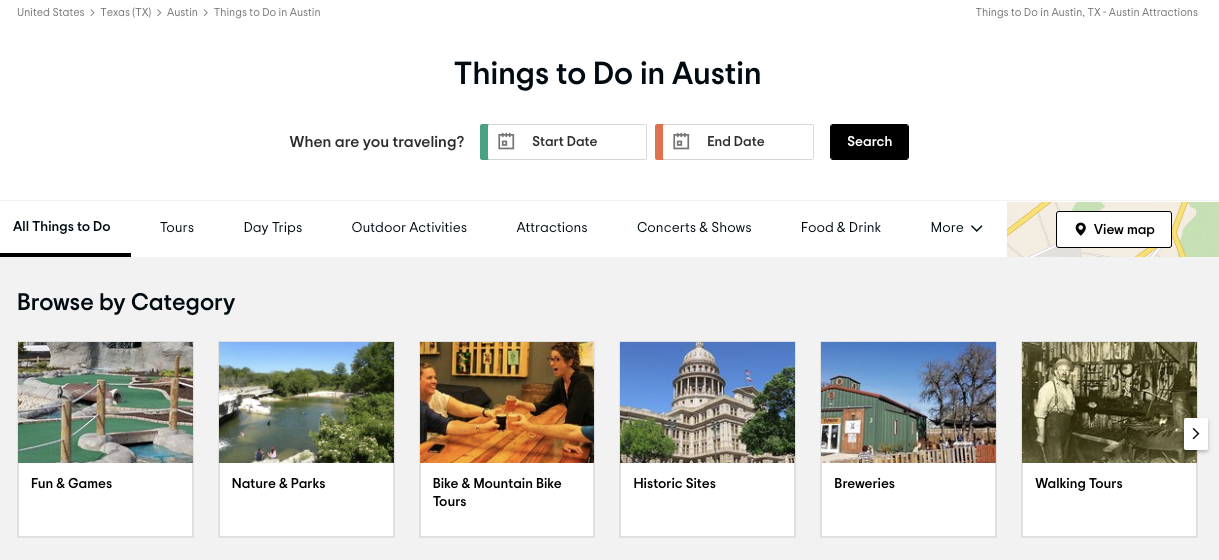
Task: Click the Texas (TX) breadcrumb link
Action: coord(126,13)
